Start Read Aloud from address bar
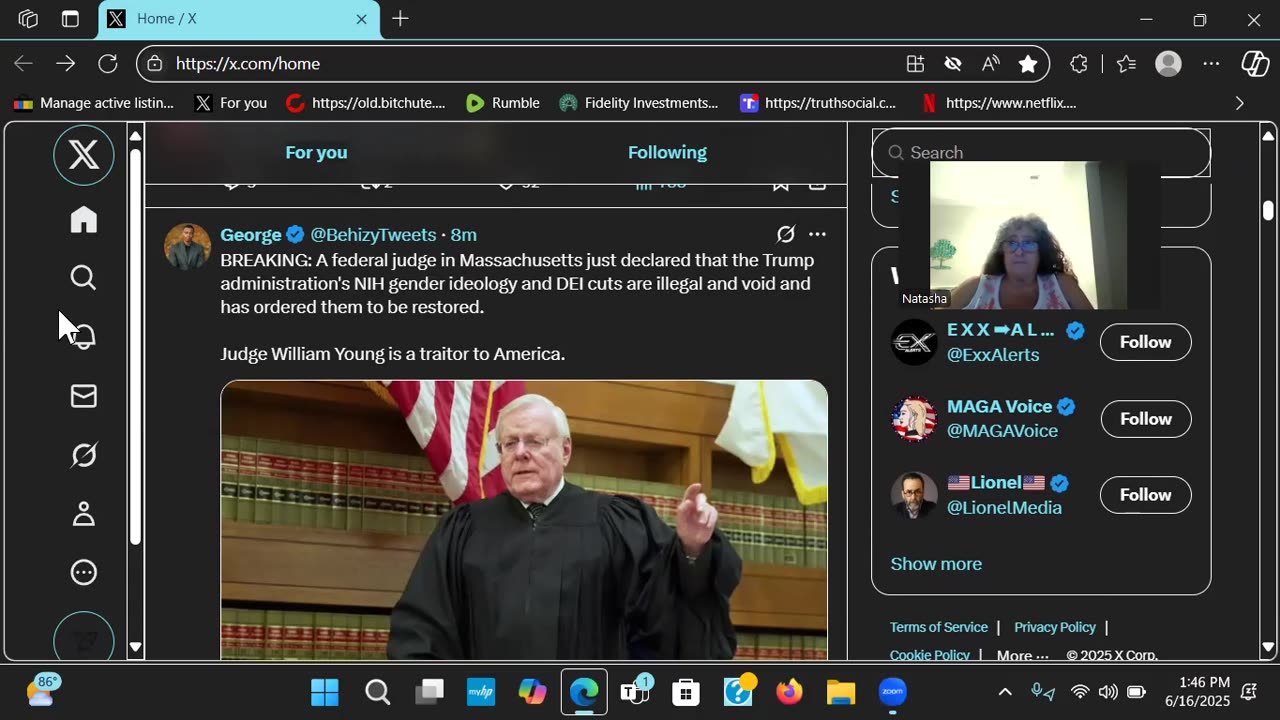Screen dimensions: 1280x720 (990, 64)
